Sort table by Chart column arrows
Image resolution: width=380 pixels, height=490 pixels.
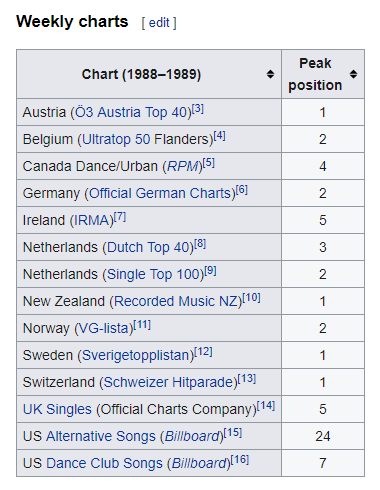(x=270, y=74)
